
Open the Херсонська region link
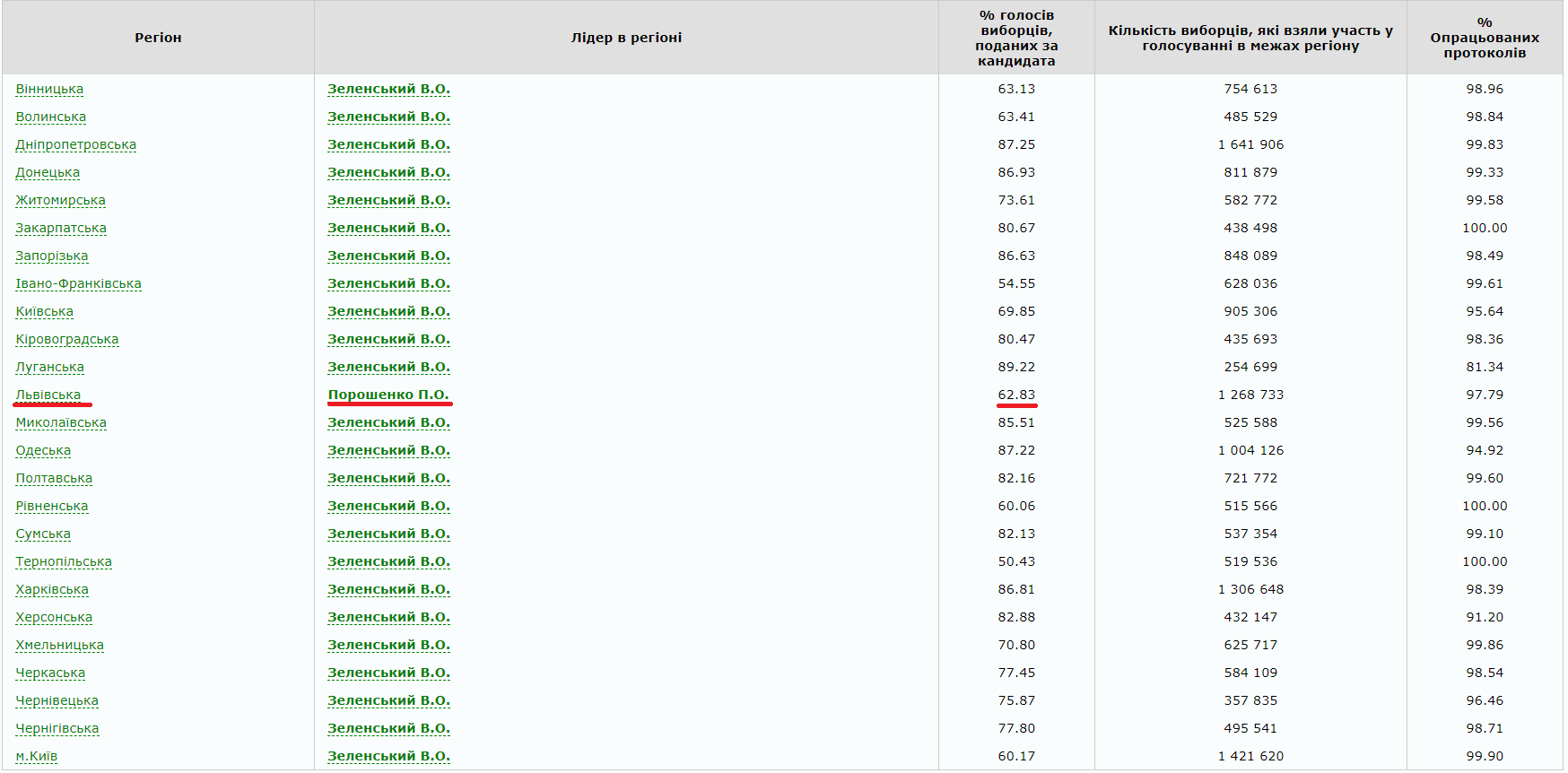point(54,617)
